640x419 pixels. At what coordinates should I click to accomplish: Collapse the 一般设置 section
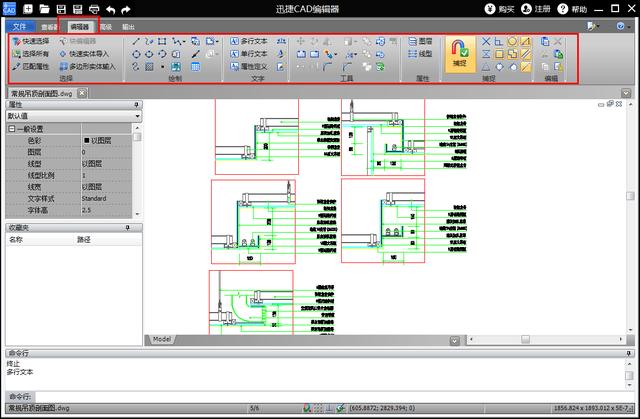11,129
